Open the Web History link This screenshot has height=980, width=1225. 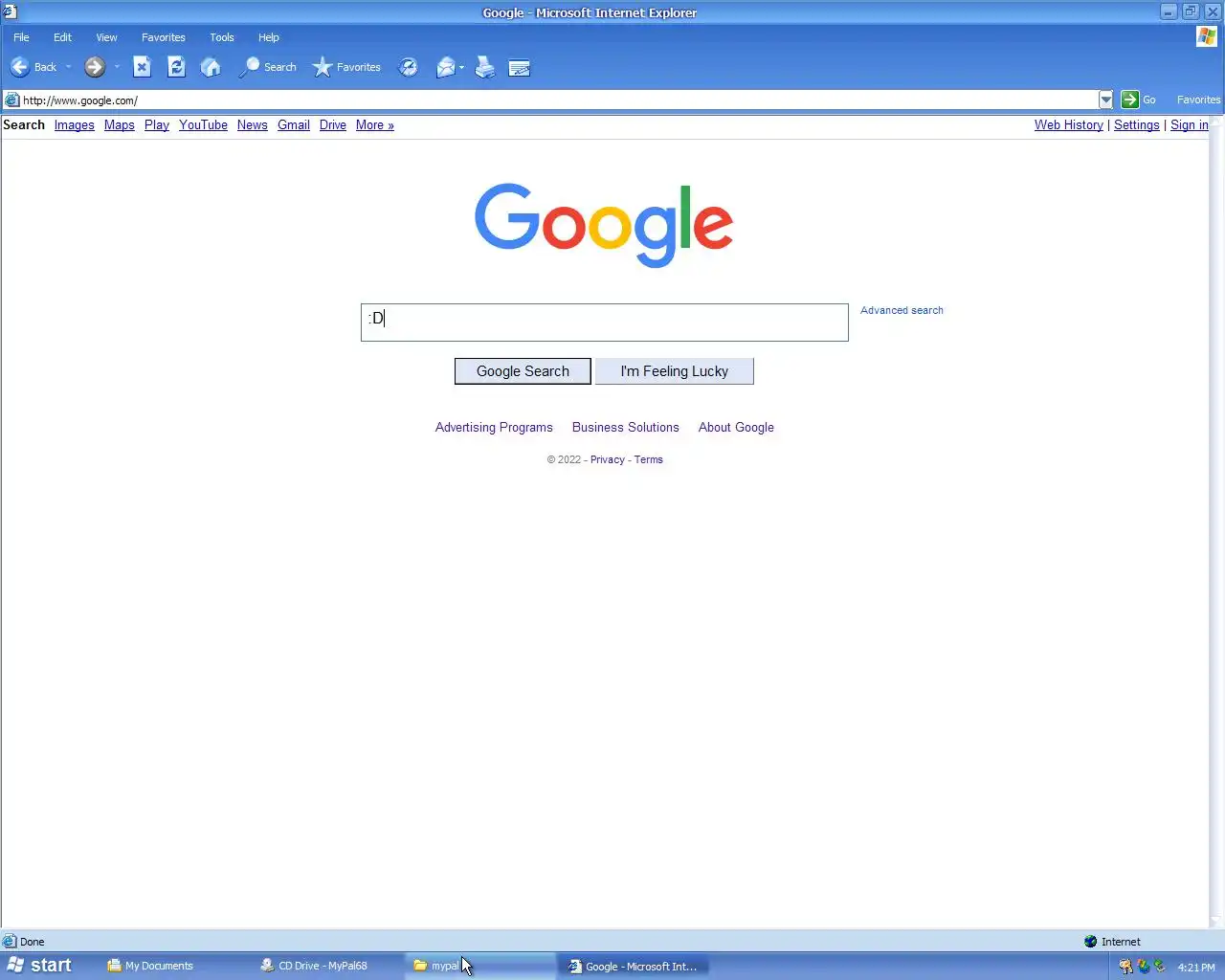(1069, 125)
